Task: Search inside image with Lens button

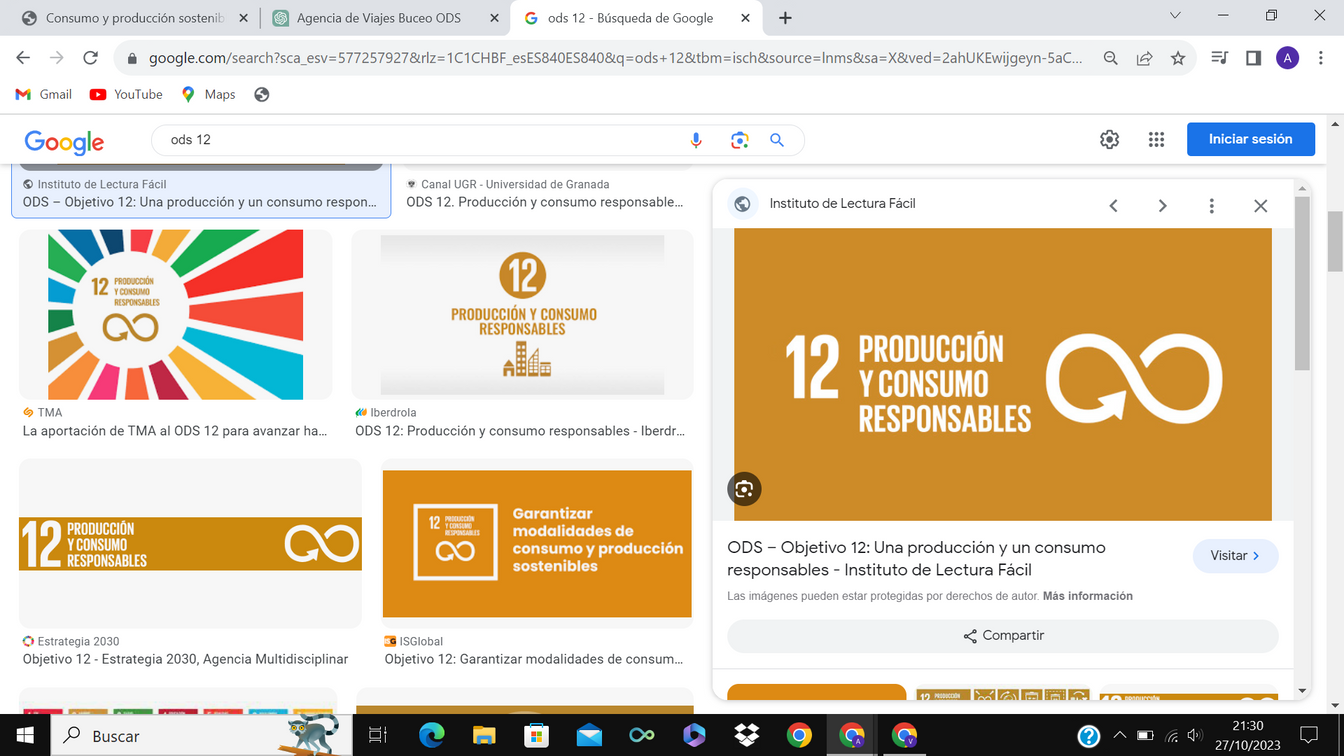Action: pyautogui.click(x=744, y=489)
